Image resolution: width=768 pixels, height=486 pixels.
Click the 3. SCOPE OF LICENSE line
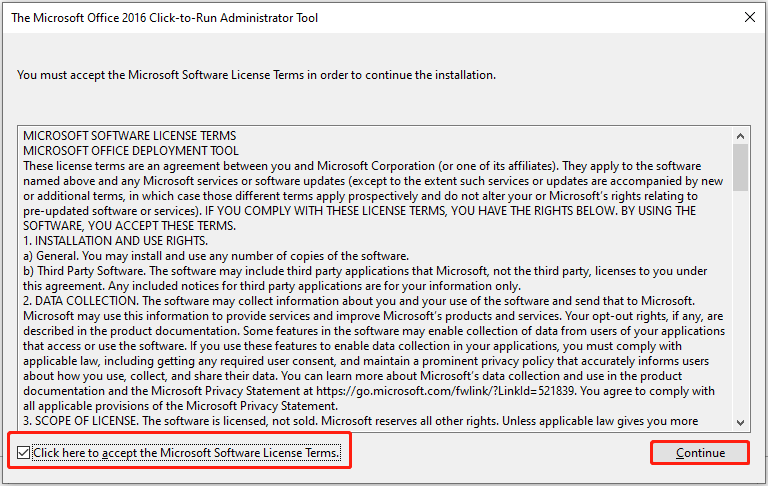360,421
